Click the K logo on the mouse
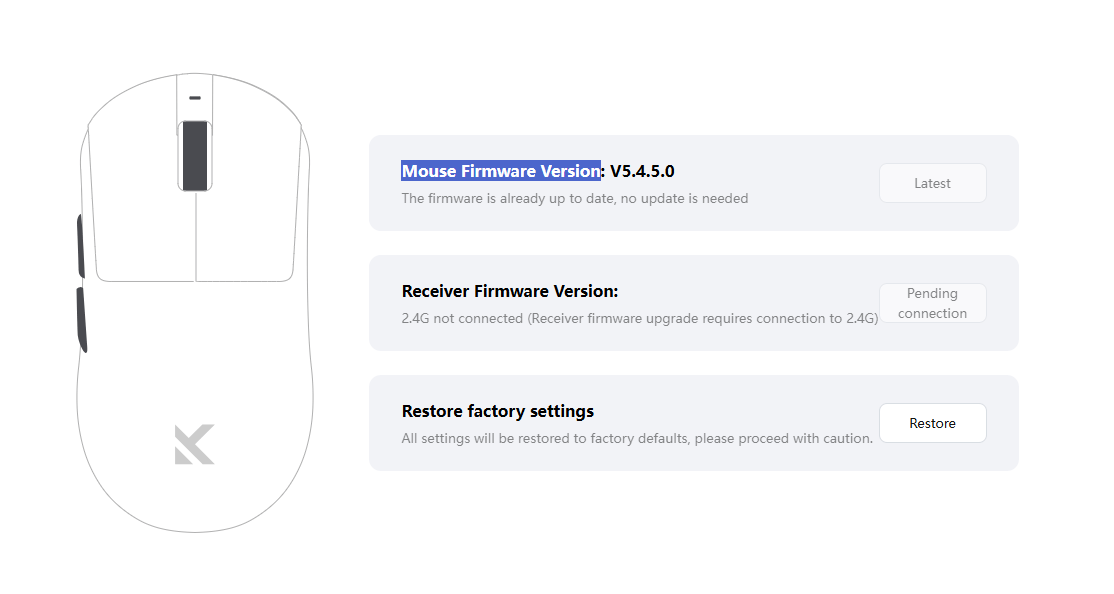The height and width of the screenshot is (594, 1114). click(x=195, y=444)
